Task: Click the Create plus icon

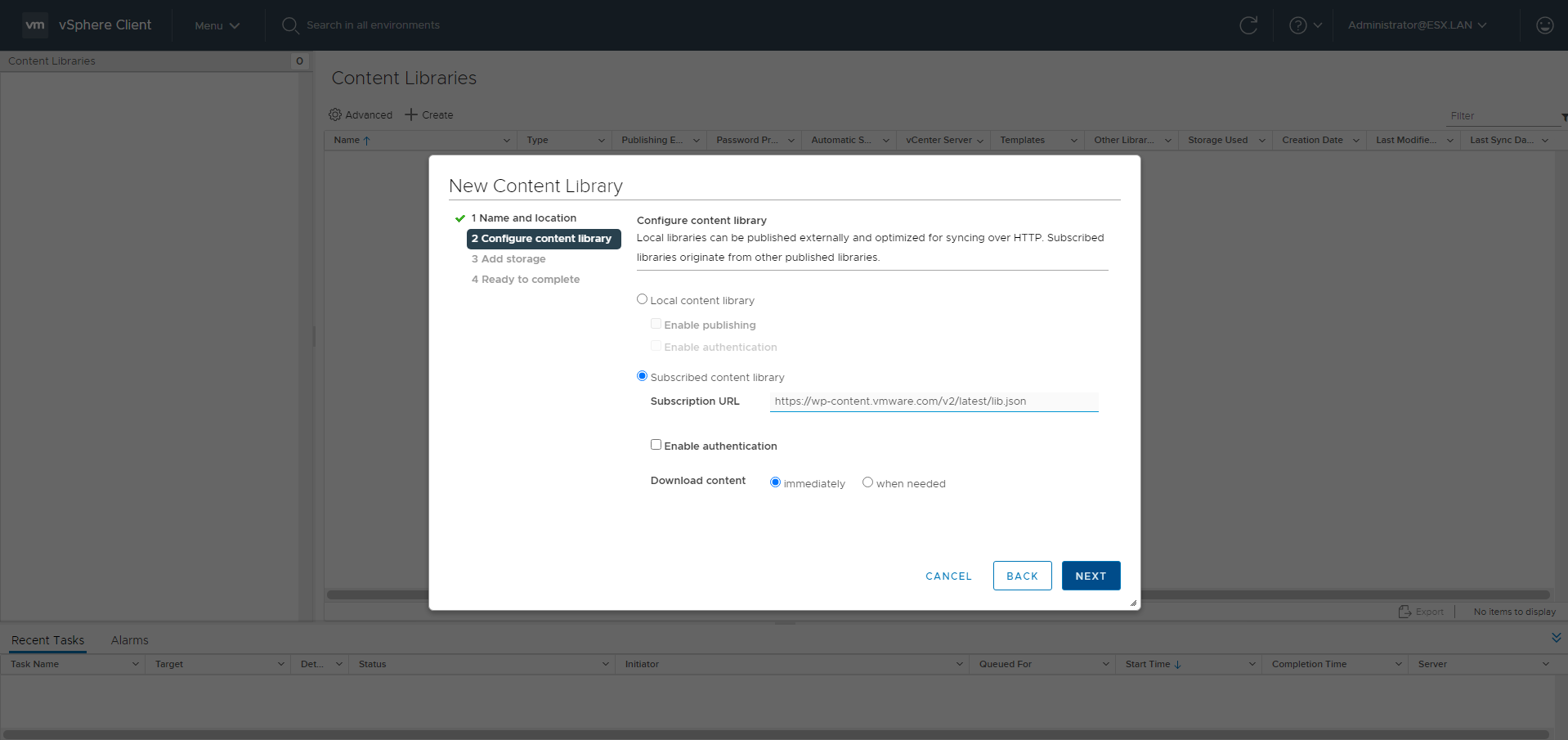Action: pos(411,114)
